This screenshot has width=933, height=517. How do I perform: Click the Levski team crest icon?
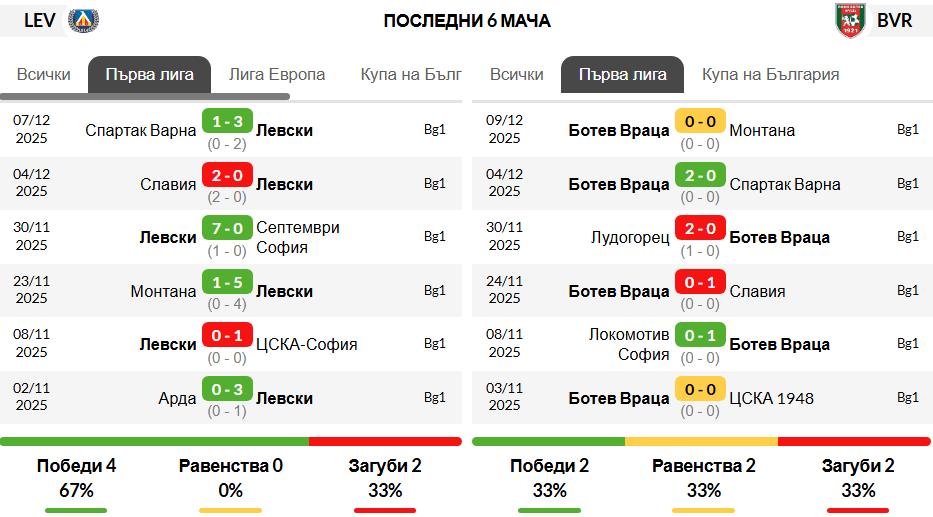(x=83, y=21)
